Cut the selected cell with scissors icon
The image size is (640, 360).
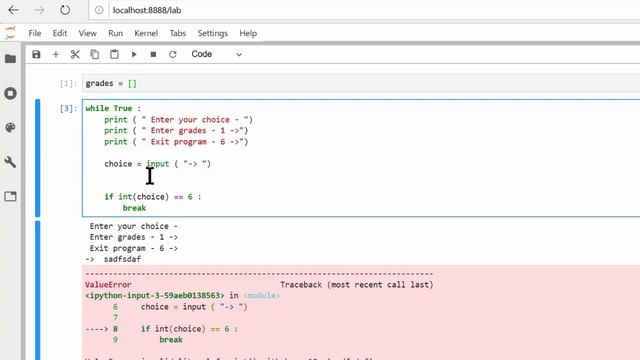(x=75, y=54)
